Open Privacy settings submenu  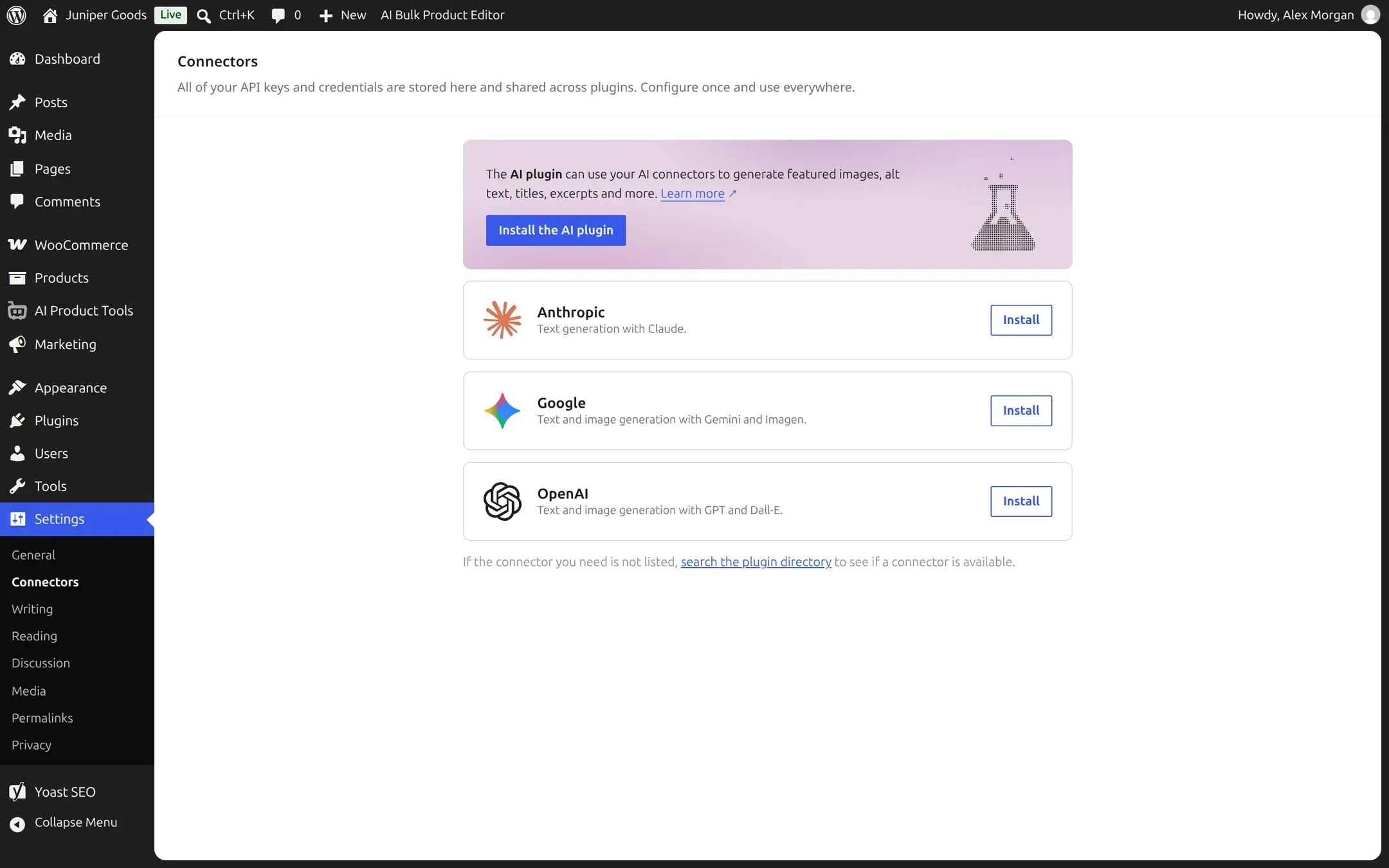coord(32,745)
